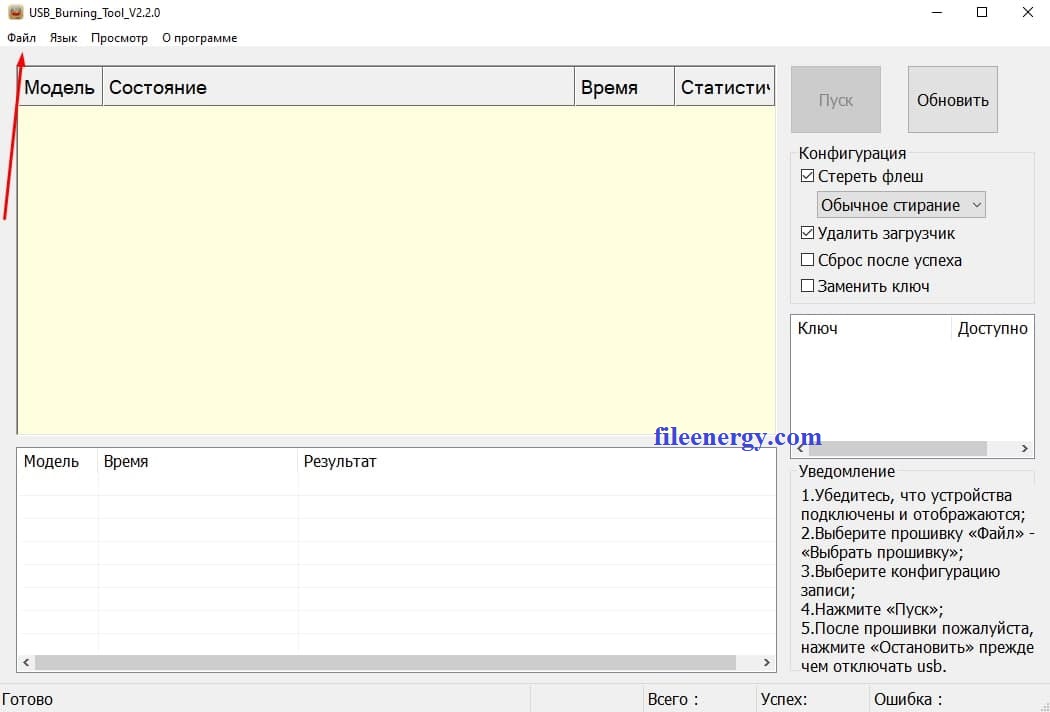Viewport: 1050px width, 712px height.
Task: Click the Успех status bar entry
Action: coord(783,699)
